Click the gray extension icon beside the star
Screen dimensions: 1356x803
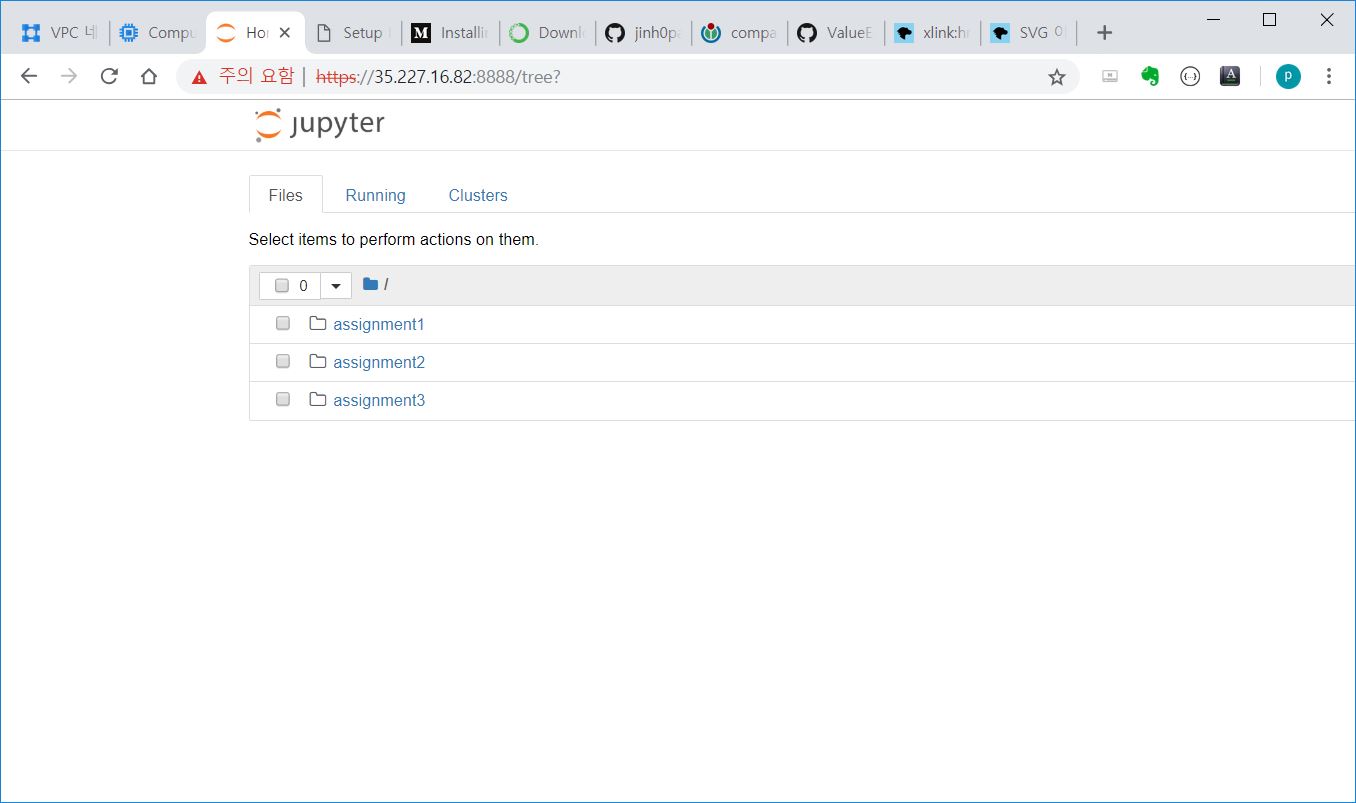1110,76
